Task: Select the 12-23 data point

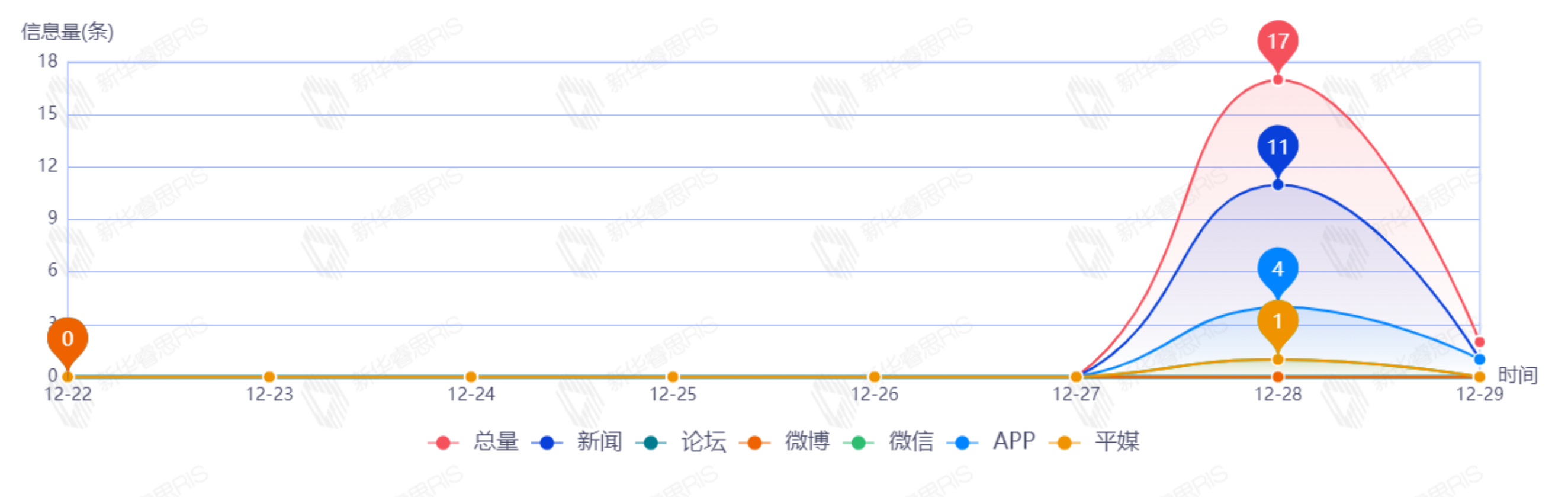Action: pyautogui.click(x=269, y=377)
